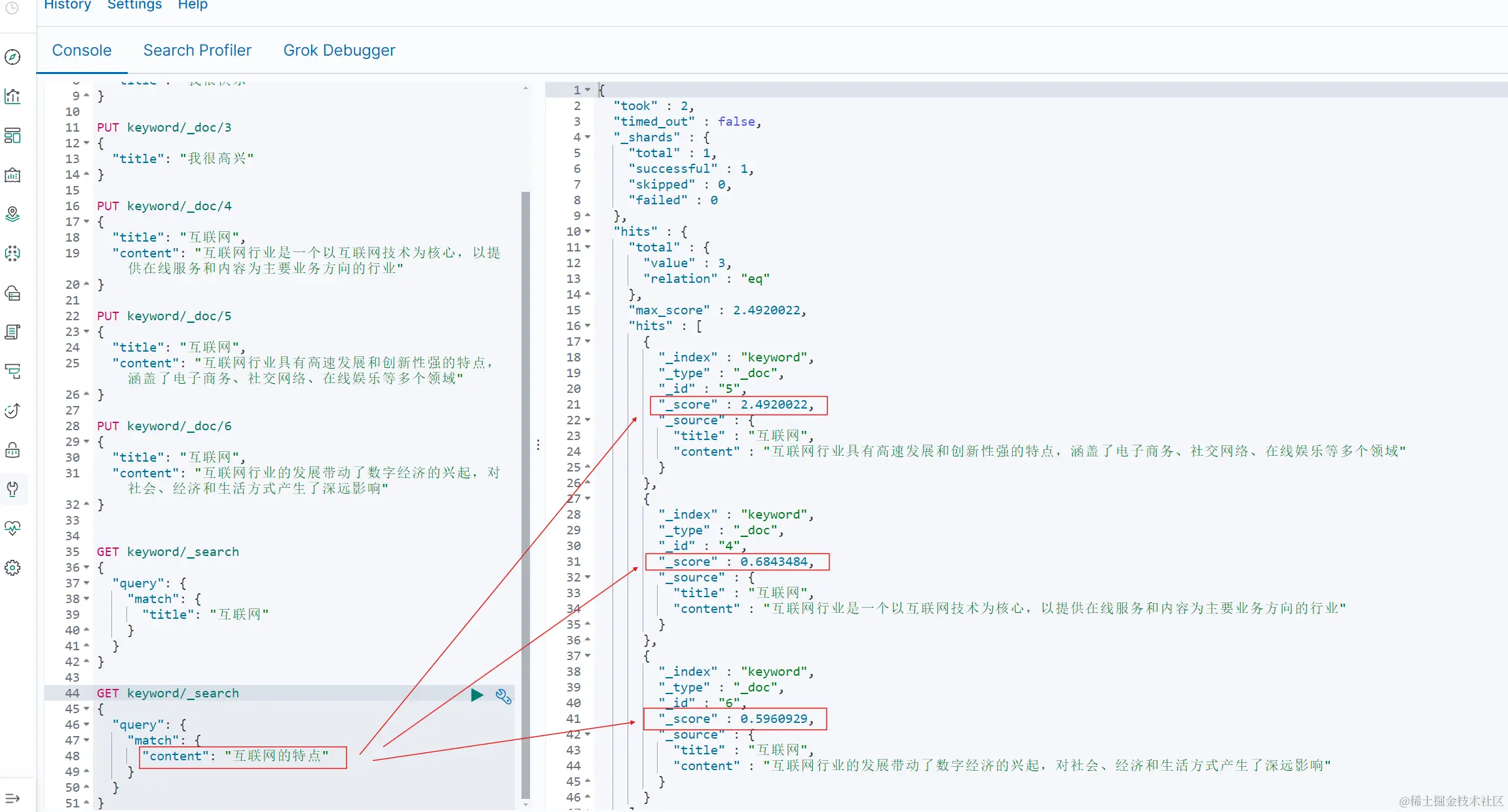Open Discover compass icon in sidebar
1508x812 pixels.
pyautogui.click(x=12, y=57)
